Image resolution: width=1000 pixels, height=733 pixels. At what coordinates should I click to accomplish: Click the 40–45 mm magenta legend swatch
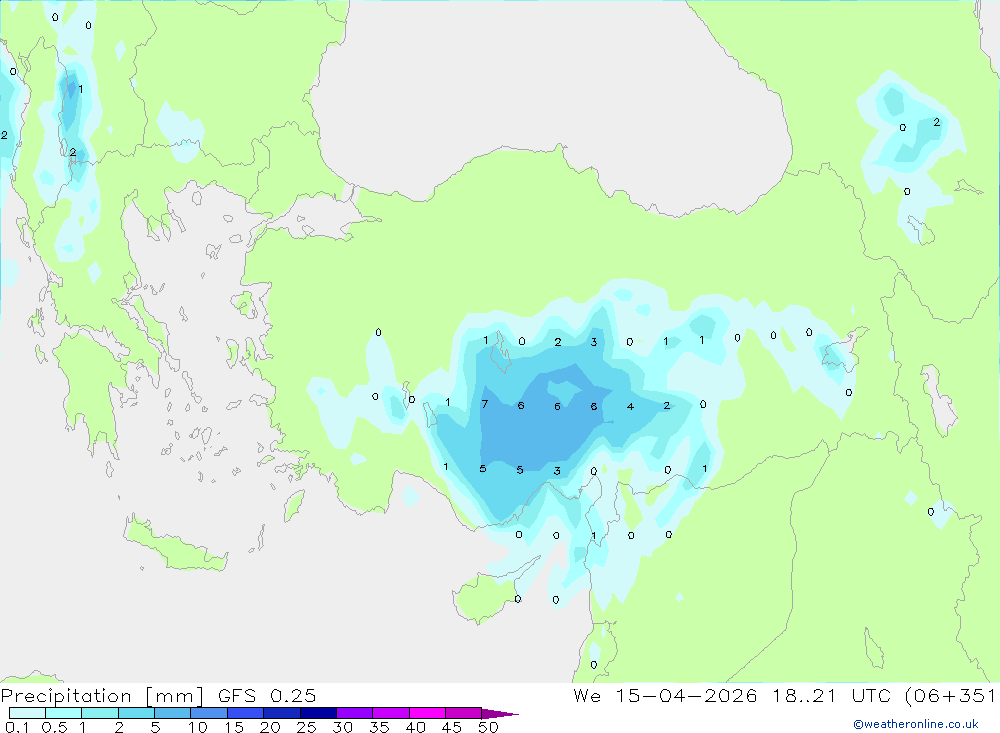[x=427, y=713]
